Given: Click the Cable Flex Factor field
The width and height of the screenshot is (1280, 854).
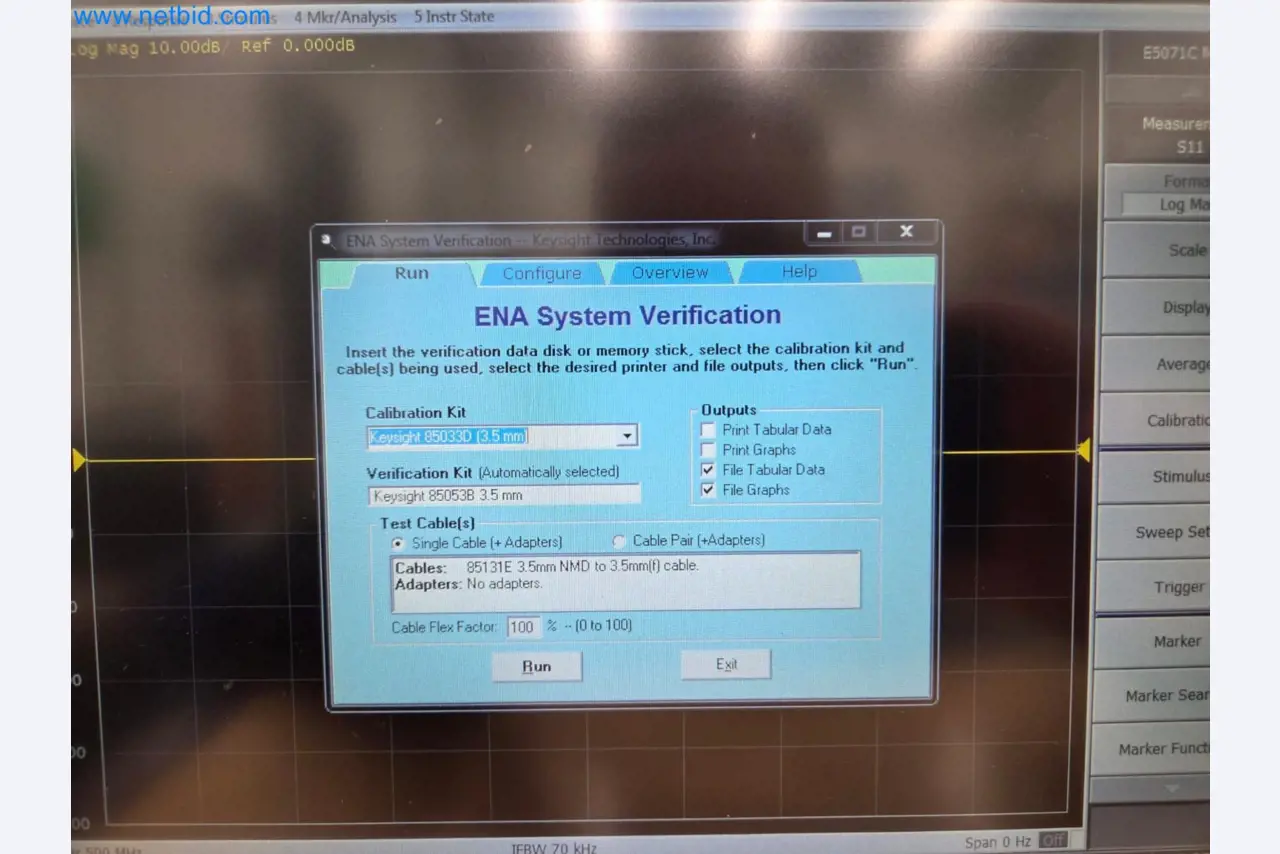Looking at the screenshot, I should 522,627.
